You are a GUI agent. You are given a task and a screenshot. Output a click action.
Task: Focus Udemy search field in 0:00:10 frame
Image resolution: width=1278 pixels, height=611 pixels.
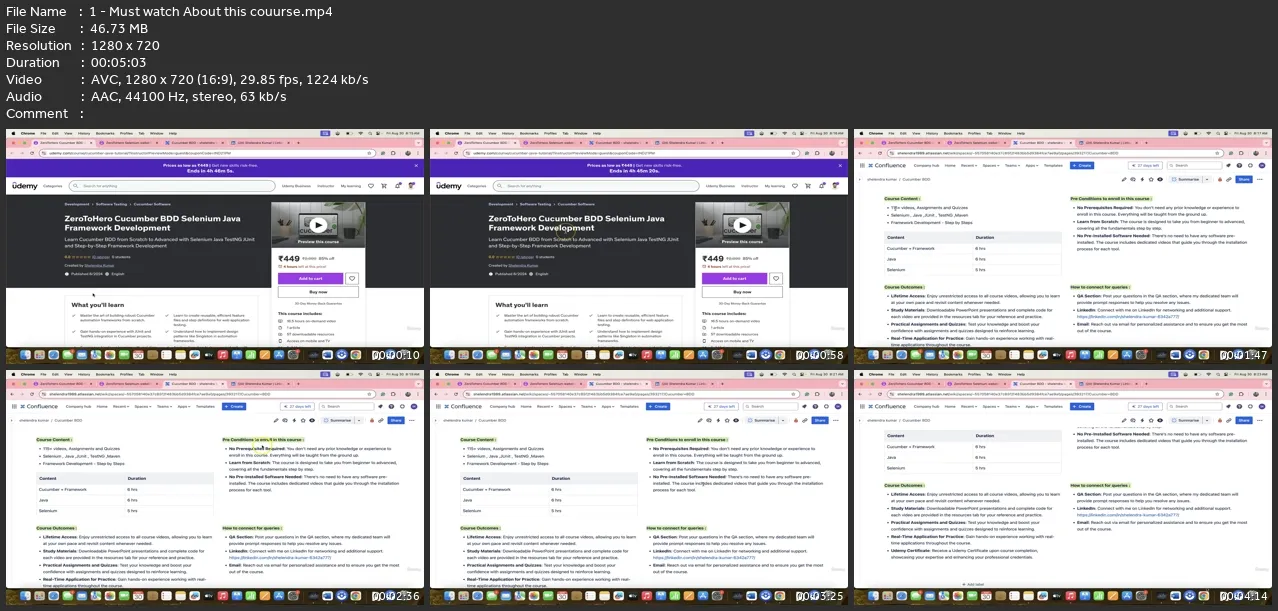point(172,186)
